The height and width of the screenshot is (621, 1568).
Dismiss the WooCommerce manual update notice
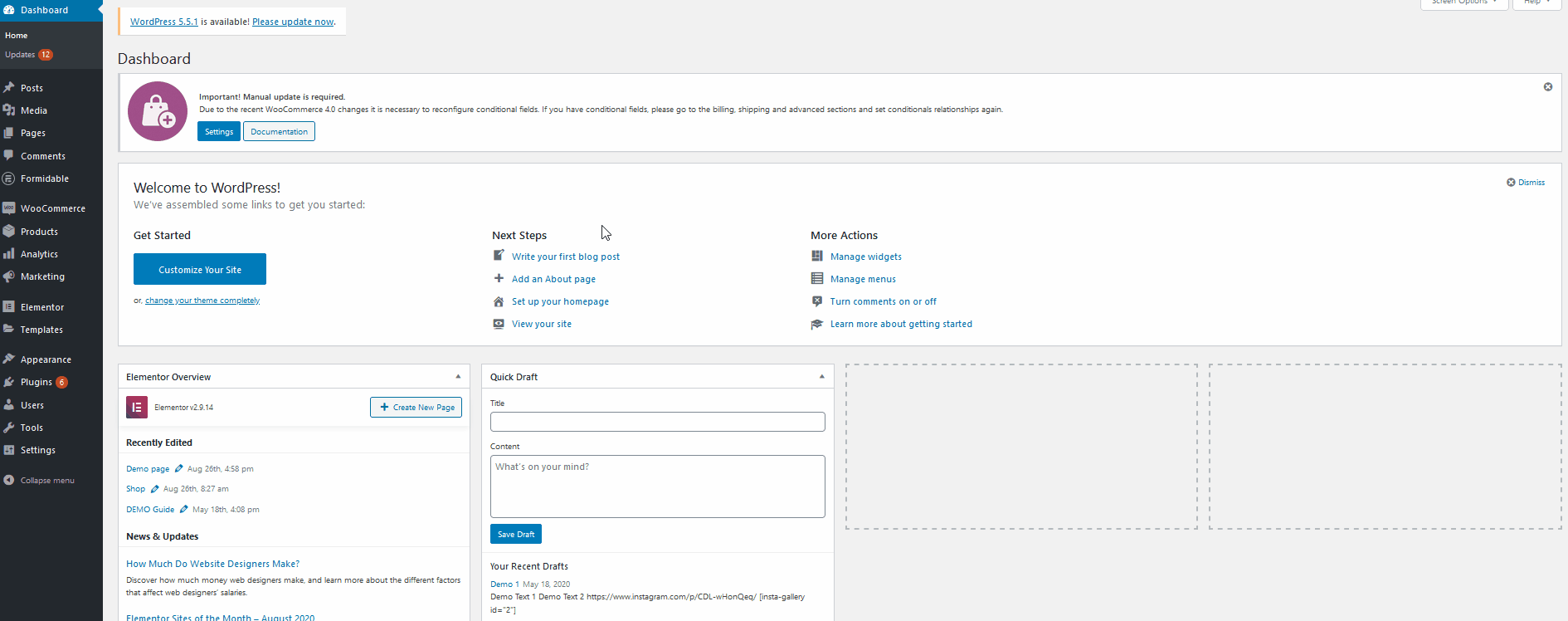coord(1548,87)
